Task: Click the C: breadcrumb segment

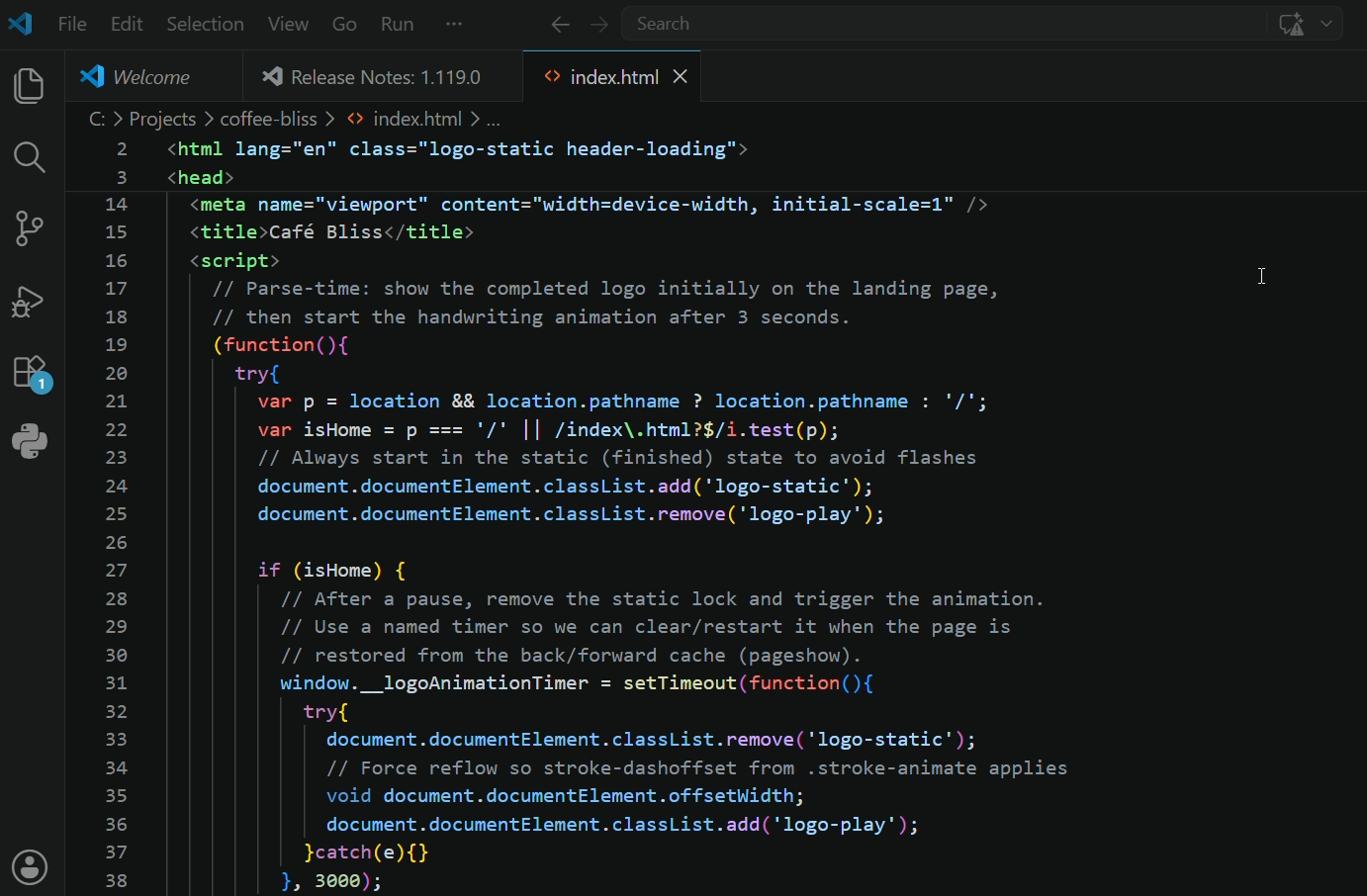Action: [x=97, y=119]
